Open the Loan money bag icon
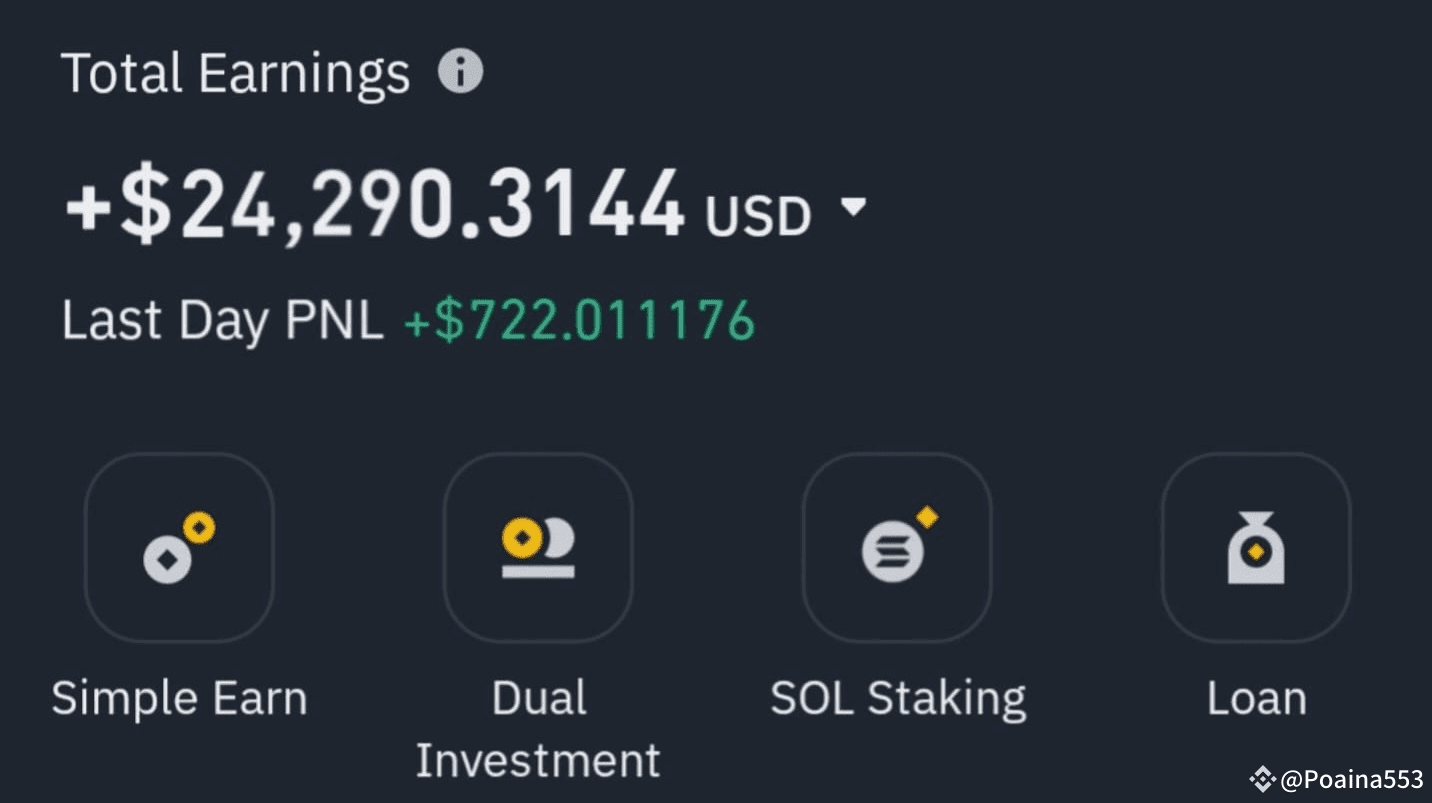This screenshot has width=1432, height=803. [1256, 547]
